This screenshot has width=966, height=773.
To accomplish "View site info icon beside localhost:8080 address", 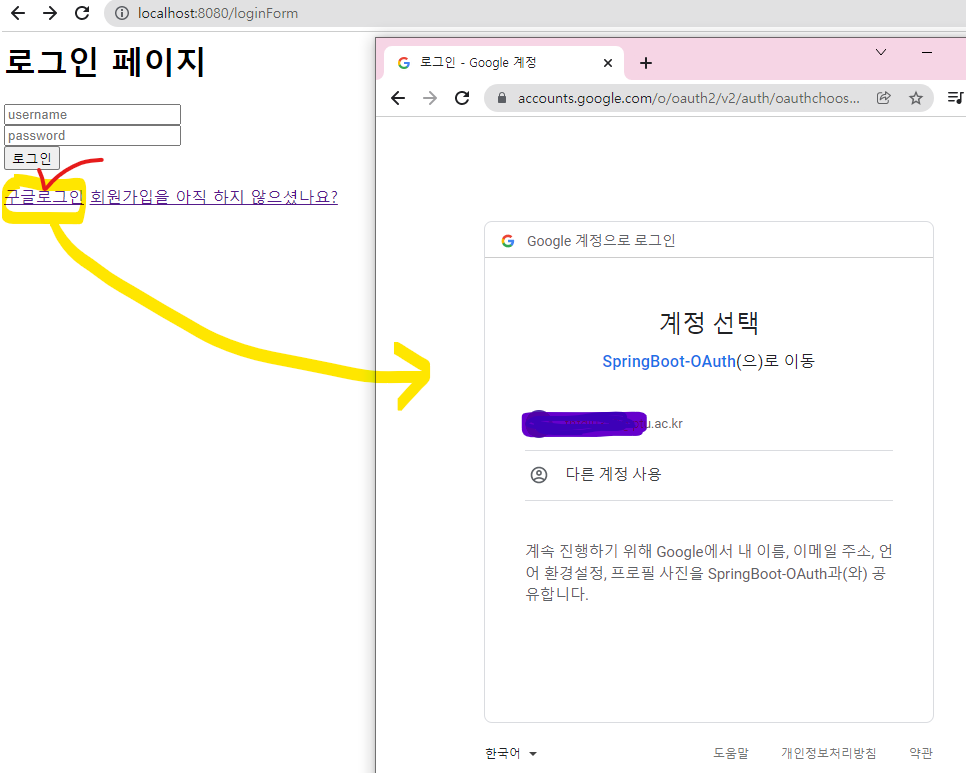I will (x=122, y=13).
